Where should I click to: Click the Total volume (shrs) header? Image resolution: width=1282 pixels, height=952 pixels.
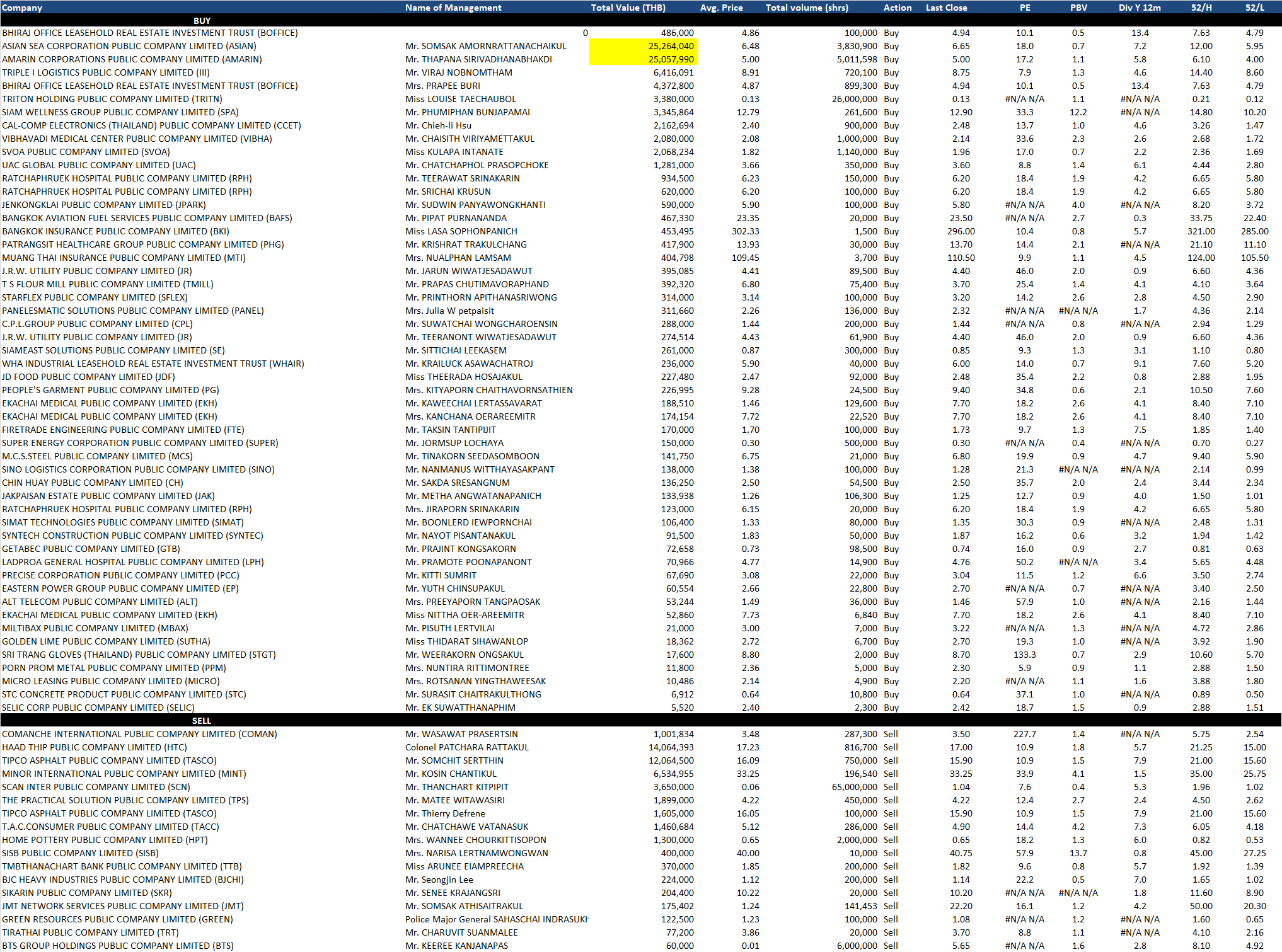pos(807,8)
